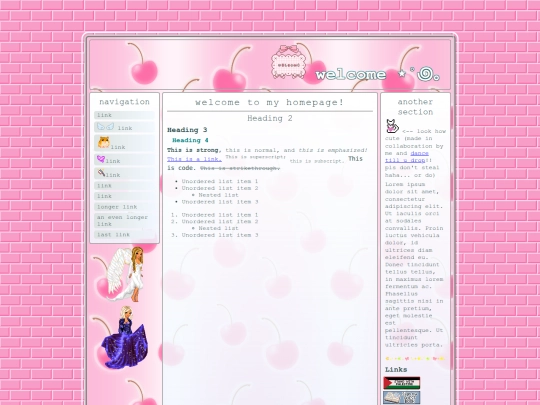Click the teal 'Heading 4' text
Viewport: 540px width, 405px height.
coord(190,140)
